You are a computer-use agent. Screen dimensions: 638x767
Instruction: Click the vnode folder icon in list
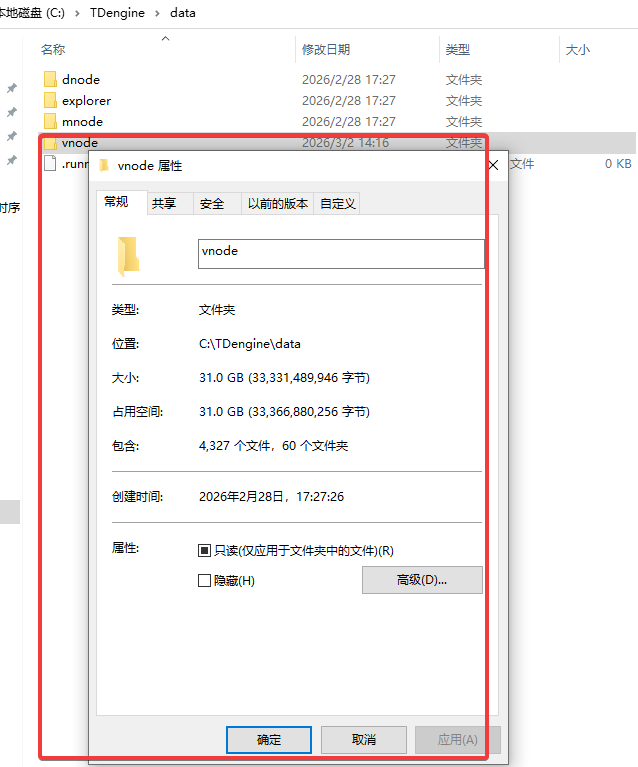click(x=50, y=143)
